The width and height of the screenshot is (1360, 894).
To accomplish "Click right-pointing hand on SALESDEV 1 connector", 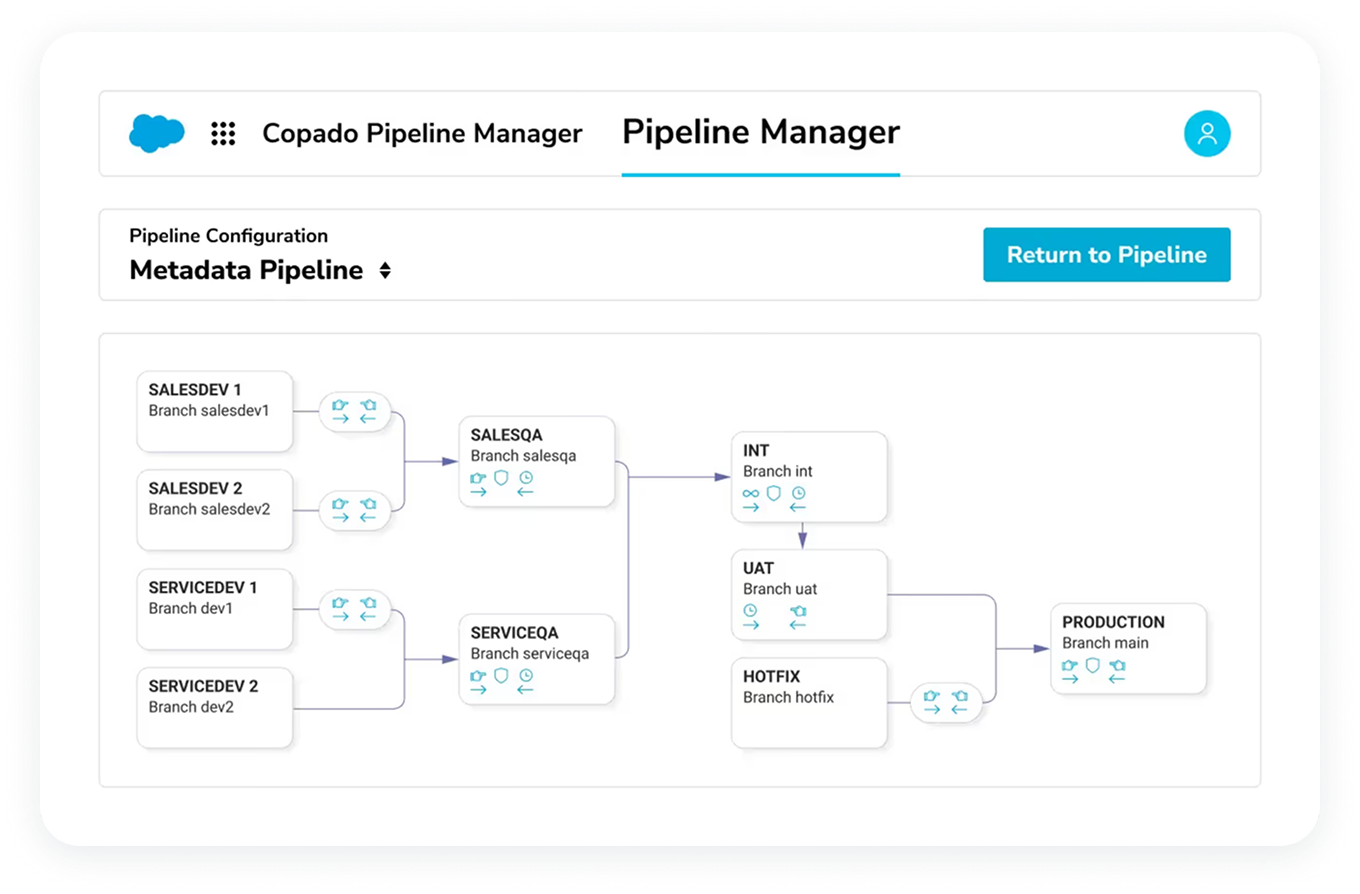I will (x=340, y=405).
